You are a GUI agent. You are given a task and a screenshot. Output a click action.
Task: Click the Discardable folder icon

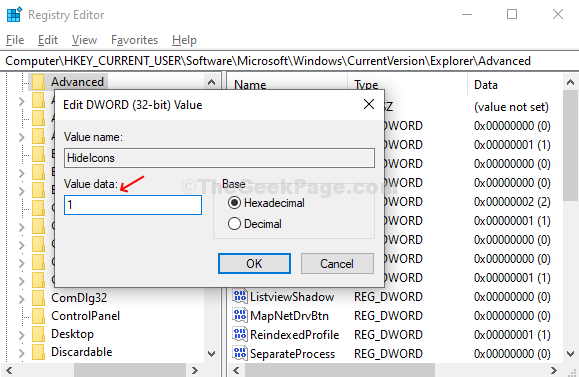point(38,352)
